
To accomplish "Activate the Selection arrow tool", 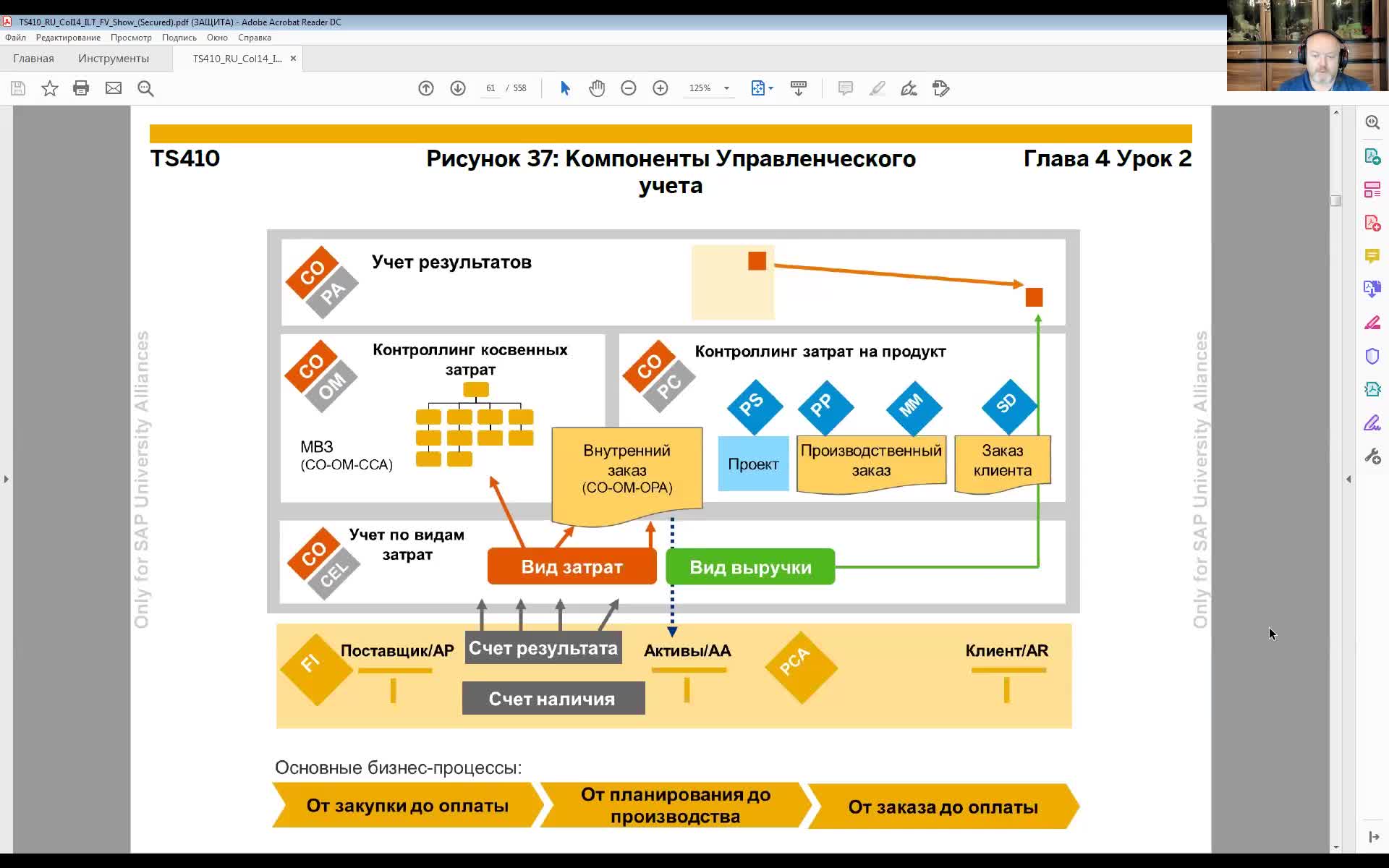I will click(565, 88).
